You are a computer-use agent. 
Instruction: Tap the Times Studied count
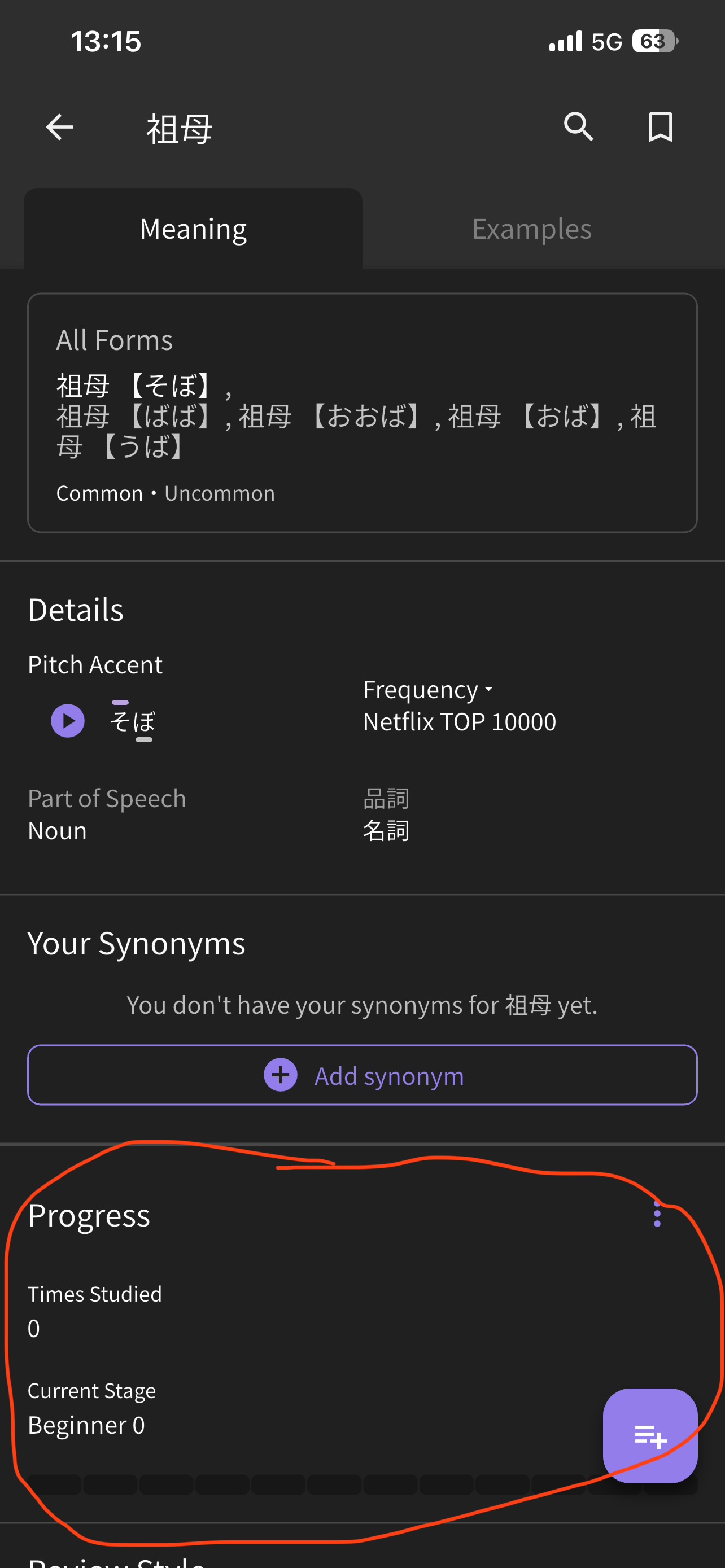point(34,1328)
